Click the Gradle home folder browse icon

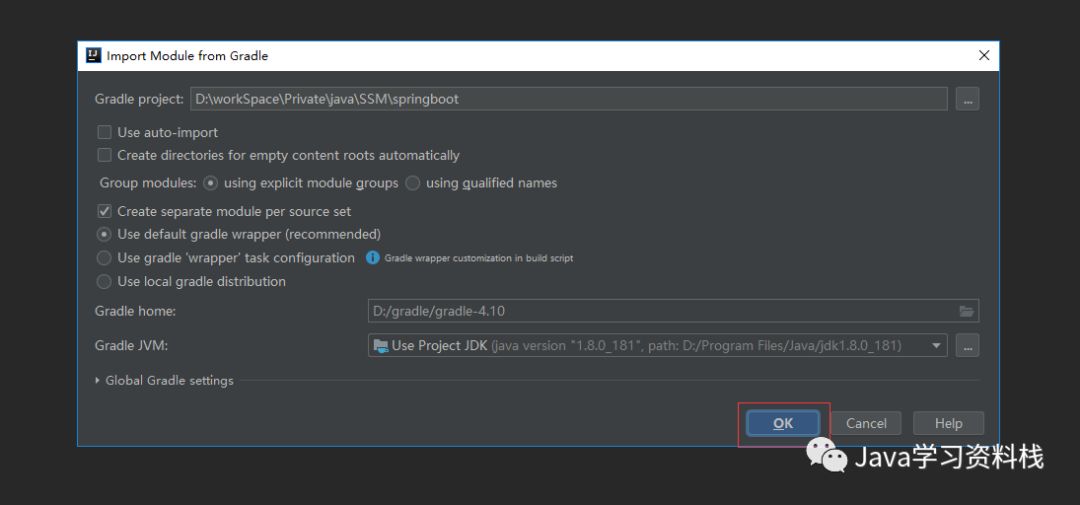[966, 311]
